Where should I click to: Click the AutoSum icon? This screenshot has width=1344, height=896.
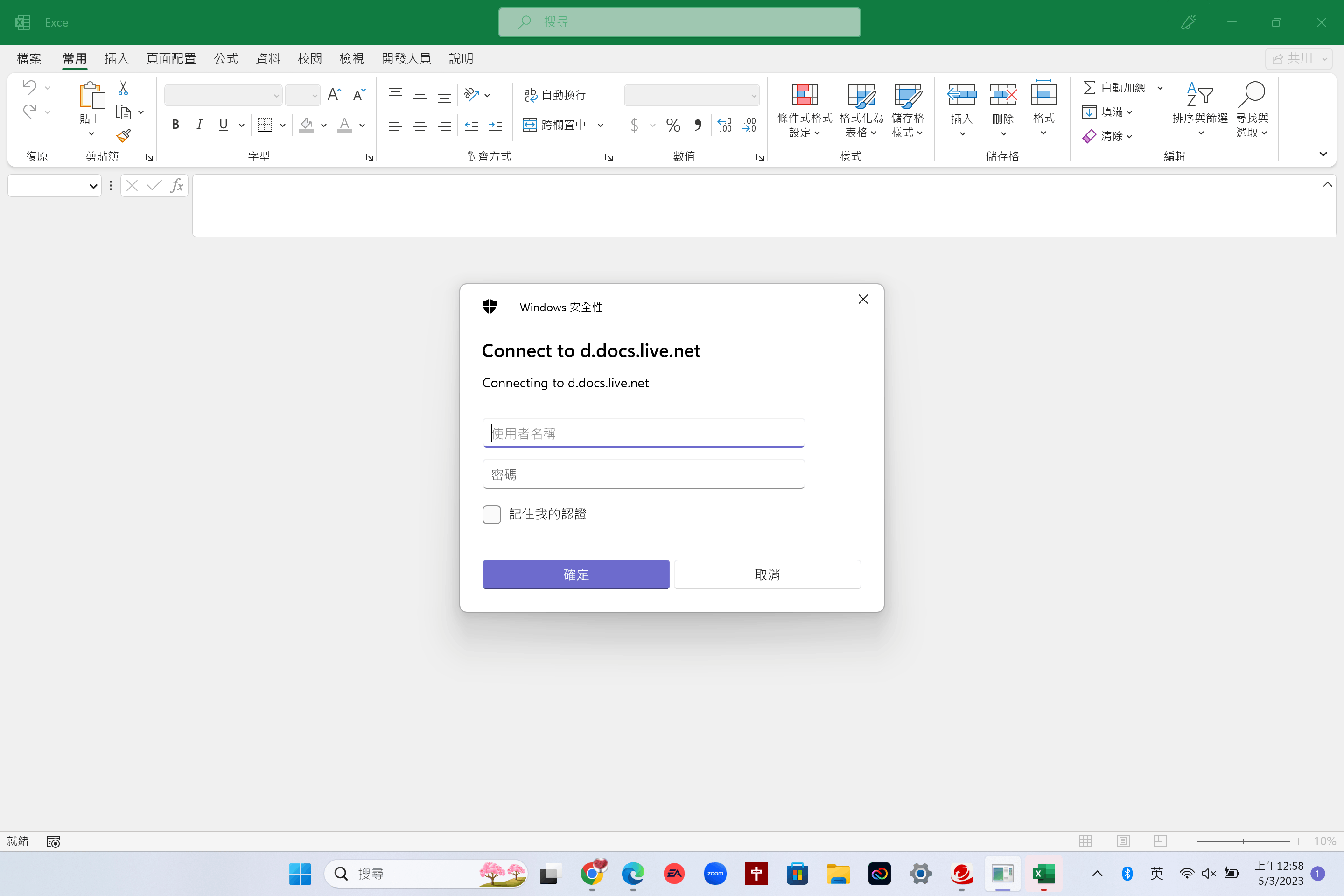[x=1089, y=87]
